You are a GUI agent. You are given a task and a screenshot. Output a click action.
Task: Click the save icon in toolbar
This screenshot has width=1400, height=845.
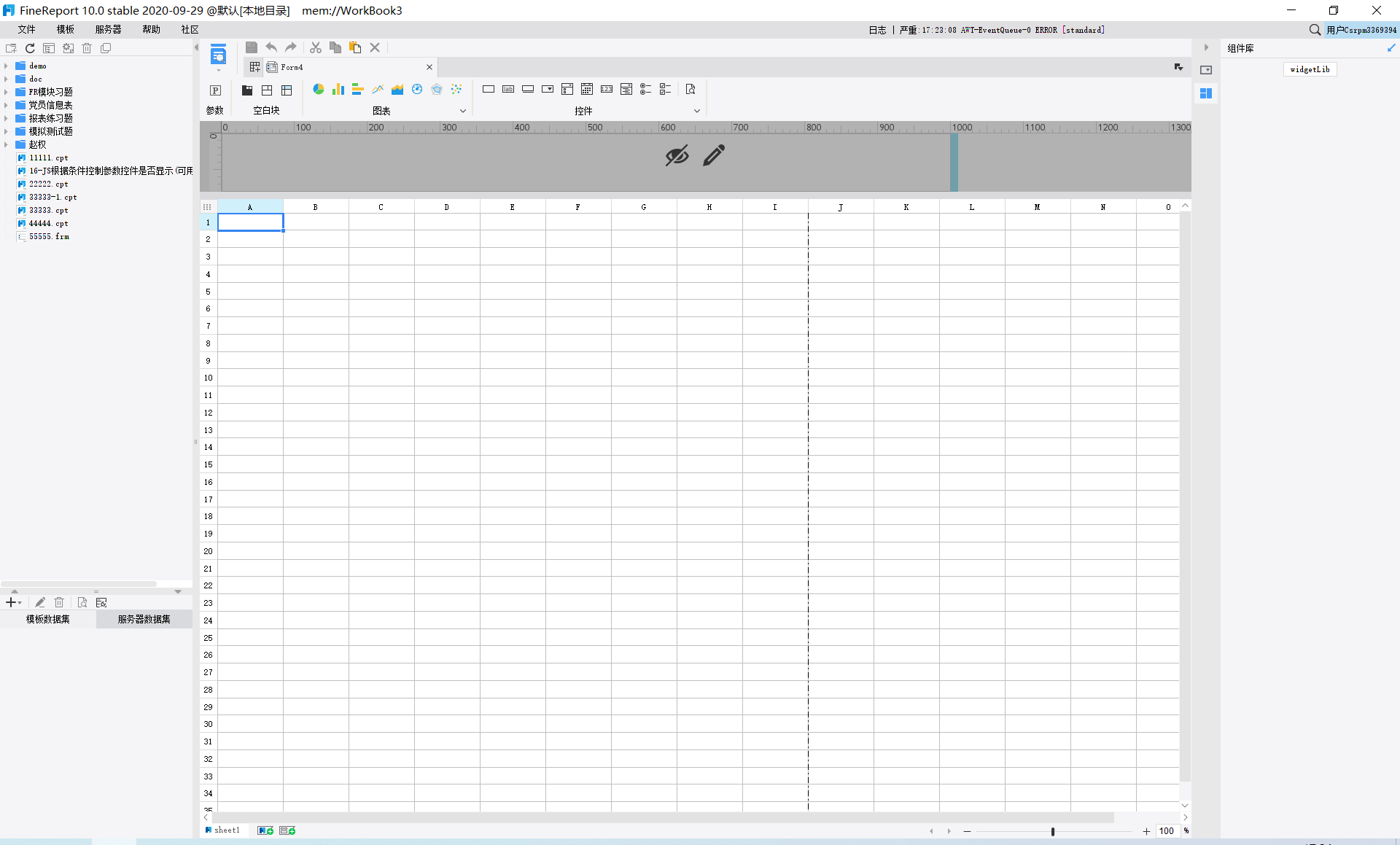click(x=252, y=47)
